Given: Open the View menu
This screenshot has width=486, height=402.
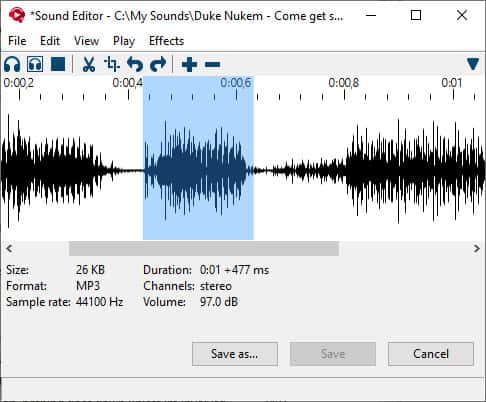Looking at the screenshot, I should click(86, 41).
